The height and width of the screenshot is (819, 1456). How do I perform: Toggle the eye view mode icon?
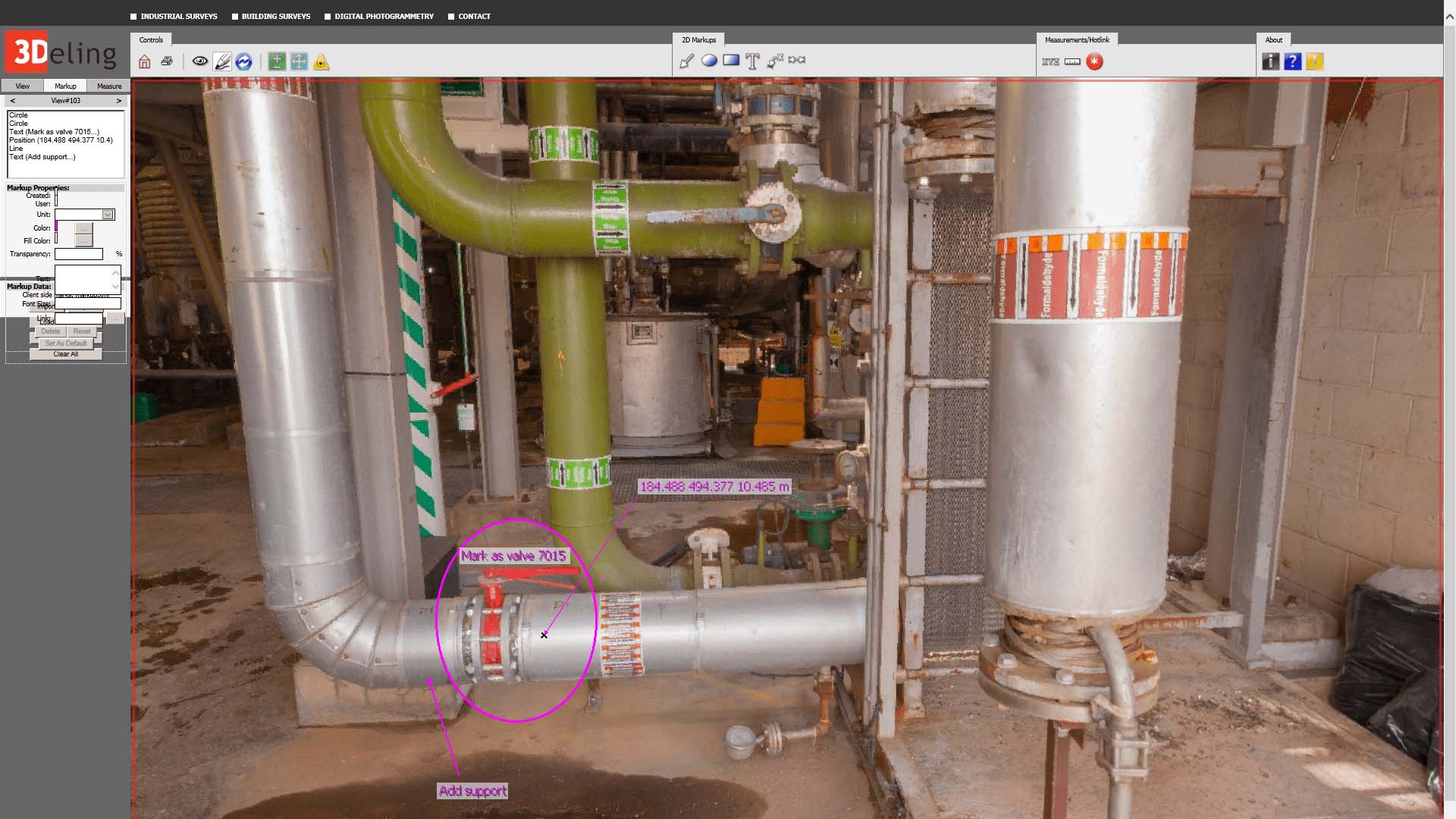199,61
